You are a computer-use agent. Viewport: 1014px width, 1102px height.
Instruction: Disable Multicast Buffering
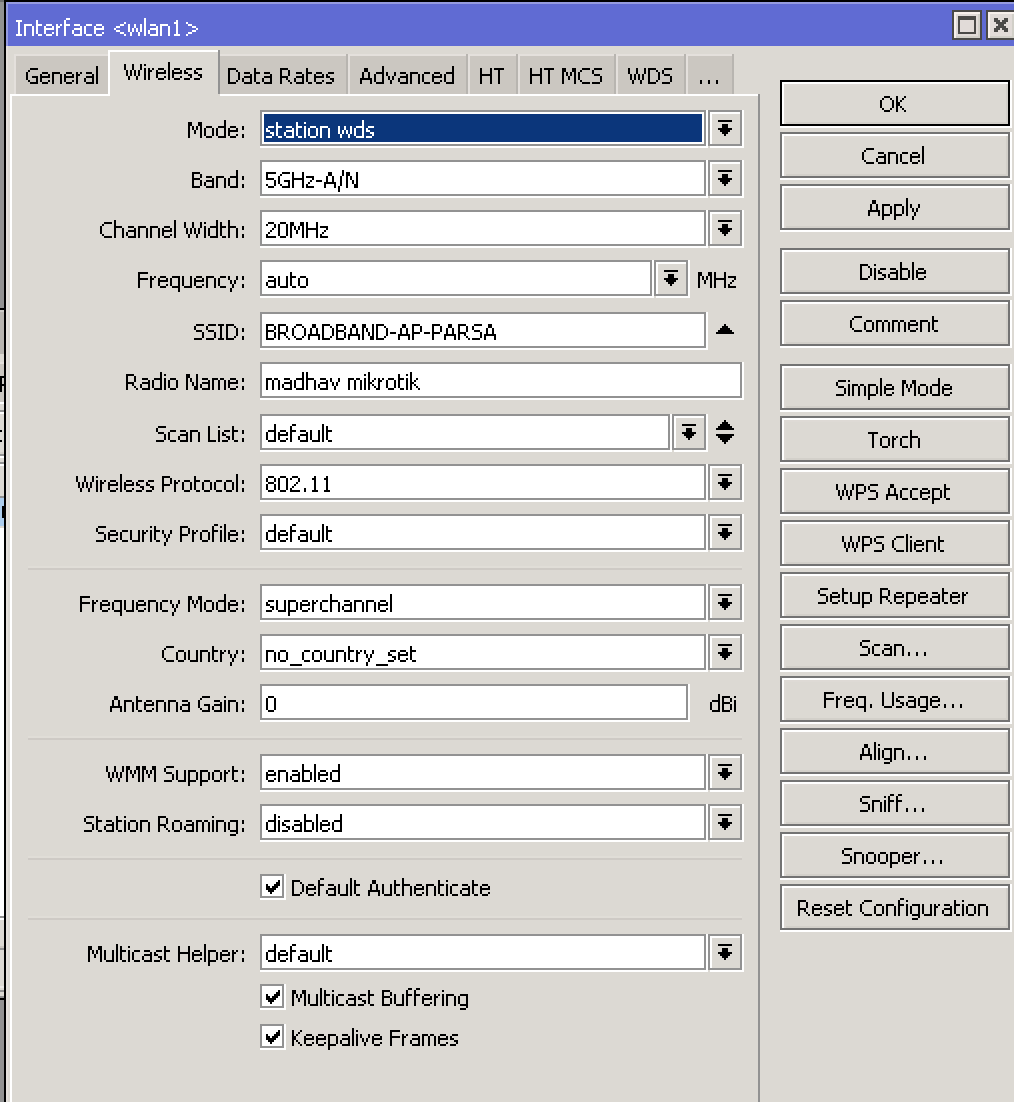click(271, 997)
